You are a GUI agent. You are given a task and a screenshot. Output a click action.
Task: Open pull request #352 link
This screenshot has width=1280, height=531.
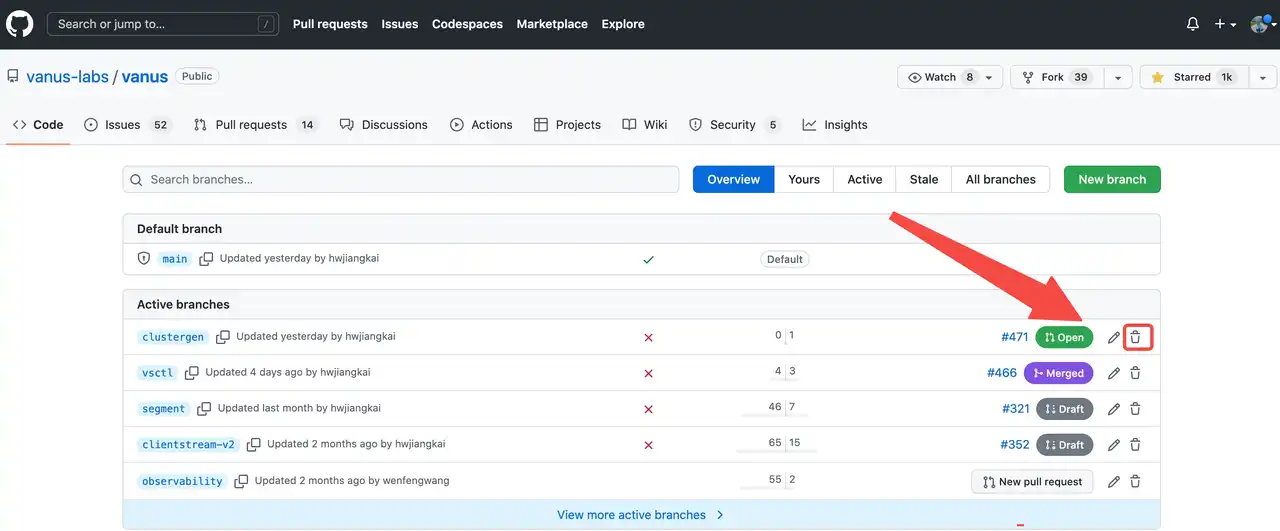point(1015,445)
